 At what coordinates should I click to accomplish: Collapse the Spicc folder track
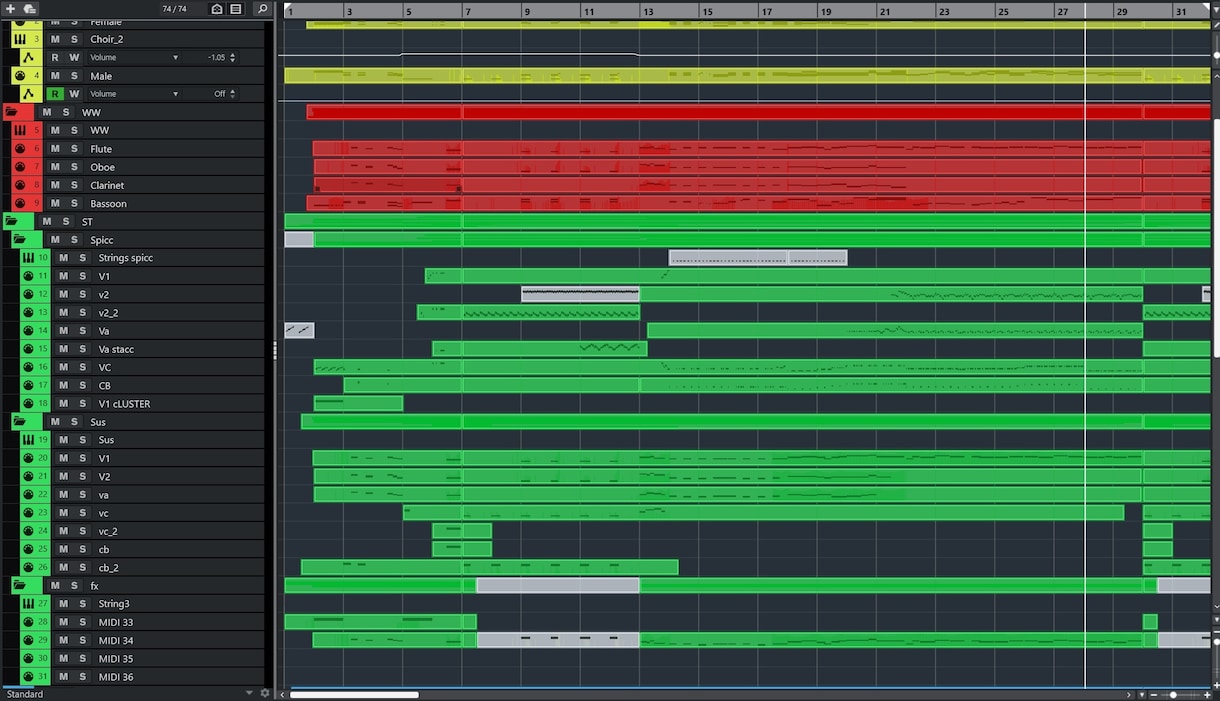click(19, 240)
